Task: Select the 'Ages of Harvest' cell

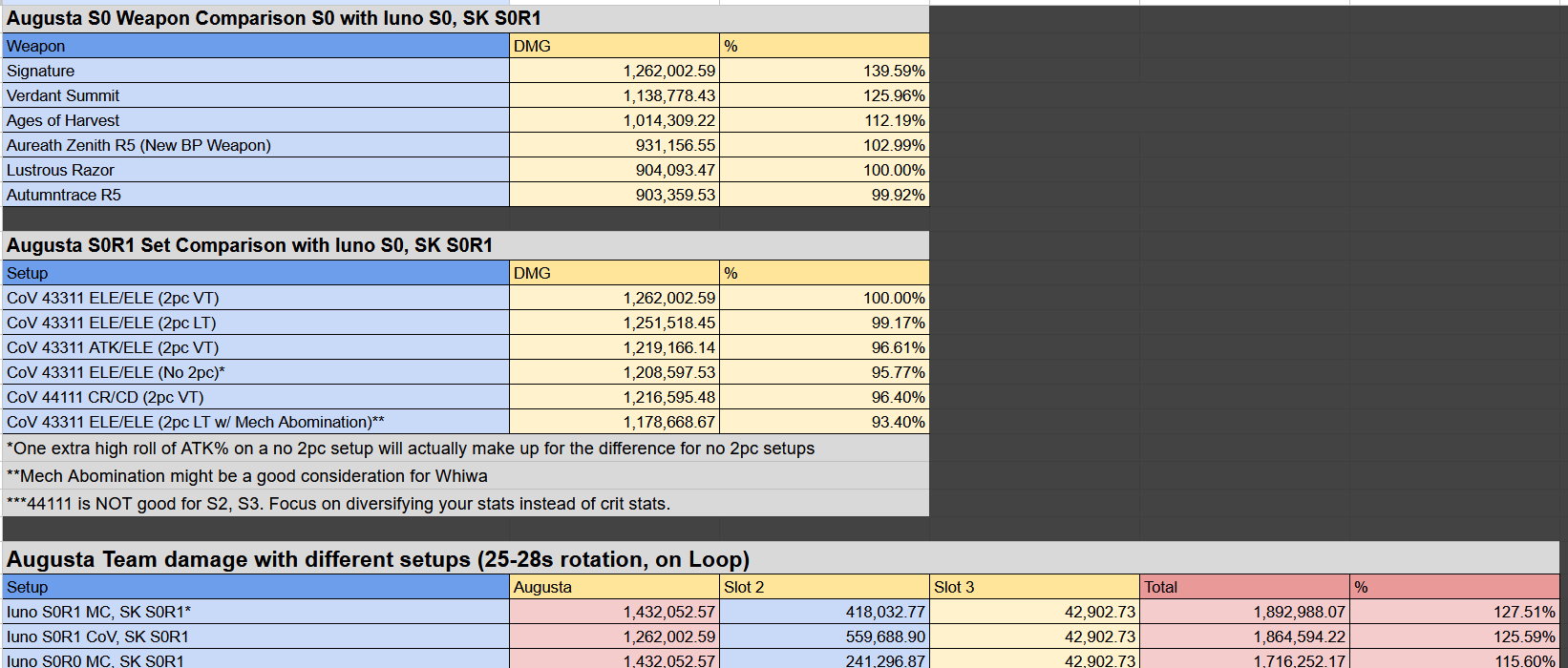Action: click(256, 120)
